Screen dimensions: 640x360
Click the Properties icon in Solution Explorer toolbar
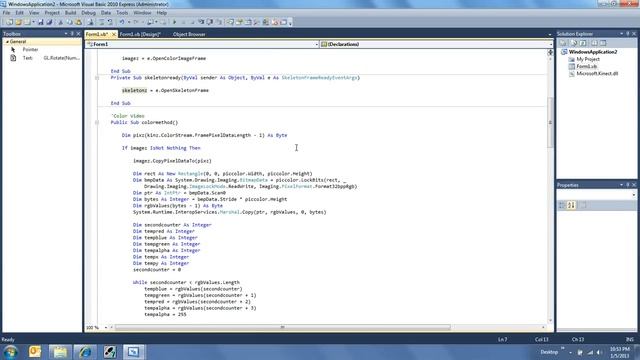pyautogui.click(x=563, y=43)
